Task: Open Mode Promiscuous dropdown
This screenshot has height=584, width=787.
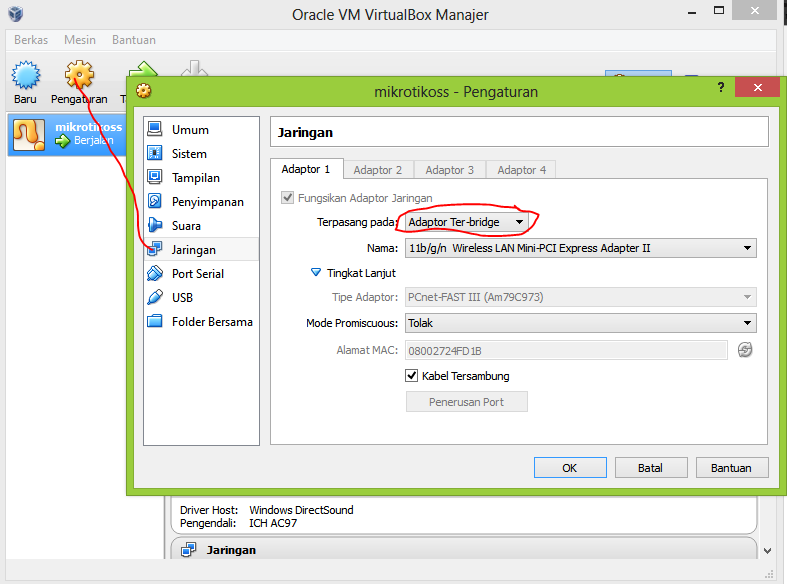Action: [x=581, y=323]
